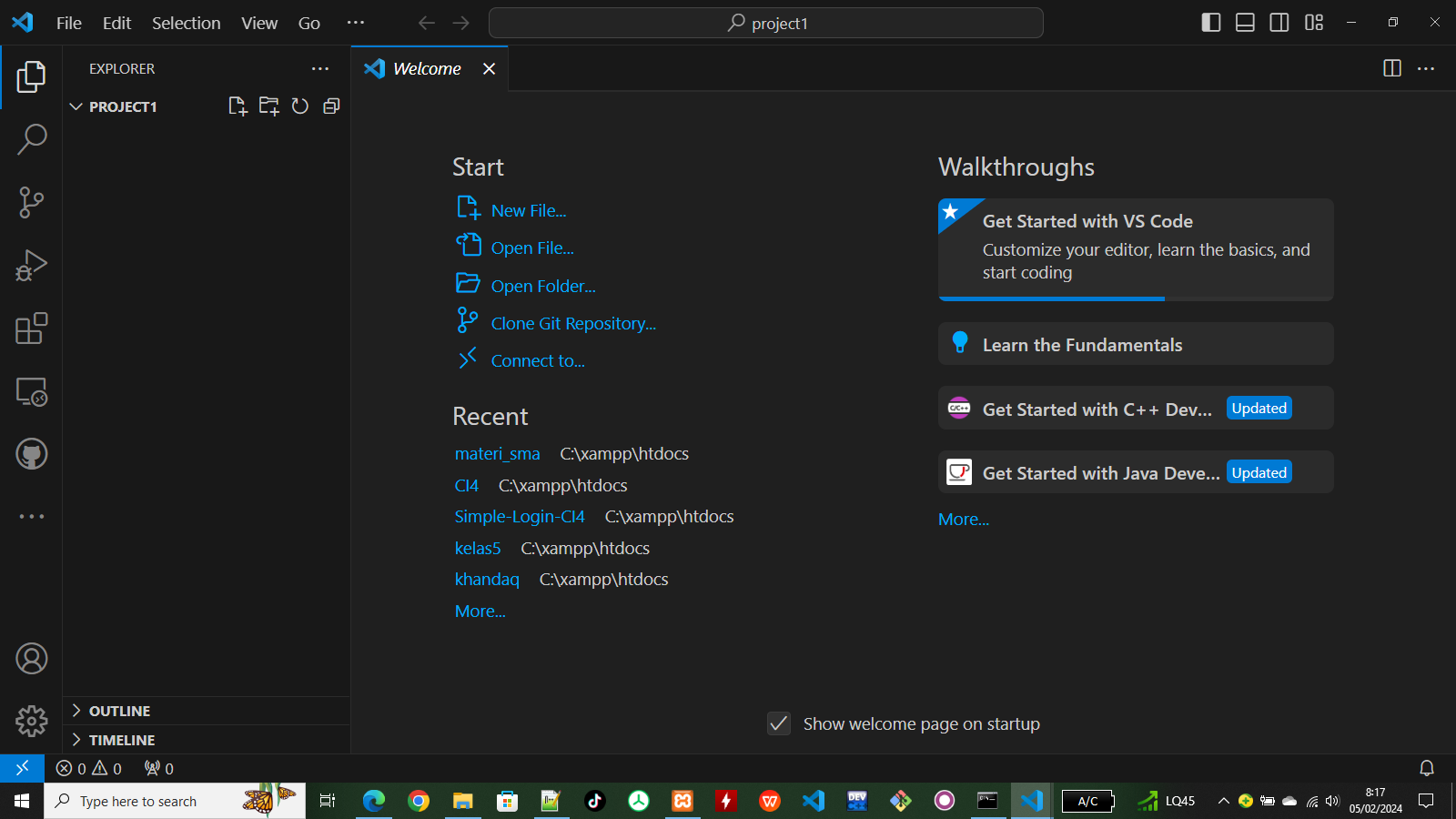Open notifications bell in status bar

pos(1427,768)
